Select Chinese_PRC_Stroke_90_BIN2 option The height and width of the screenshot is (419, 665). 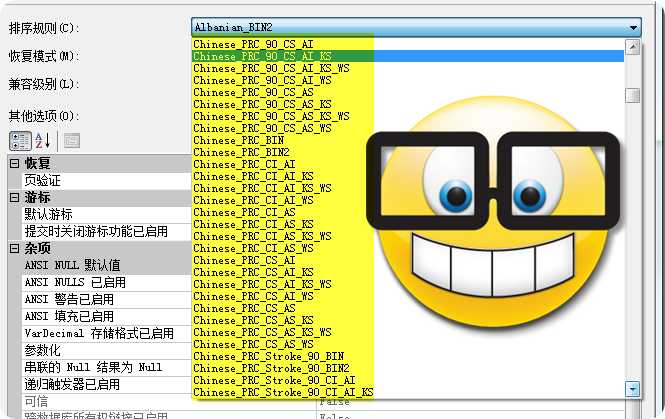click(408, 369)
